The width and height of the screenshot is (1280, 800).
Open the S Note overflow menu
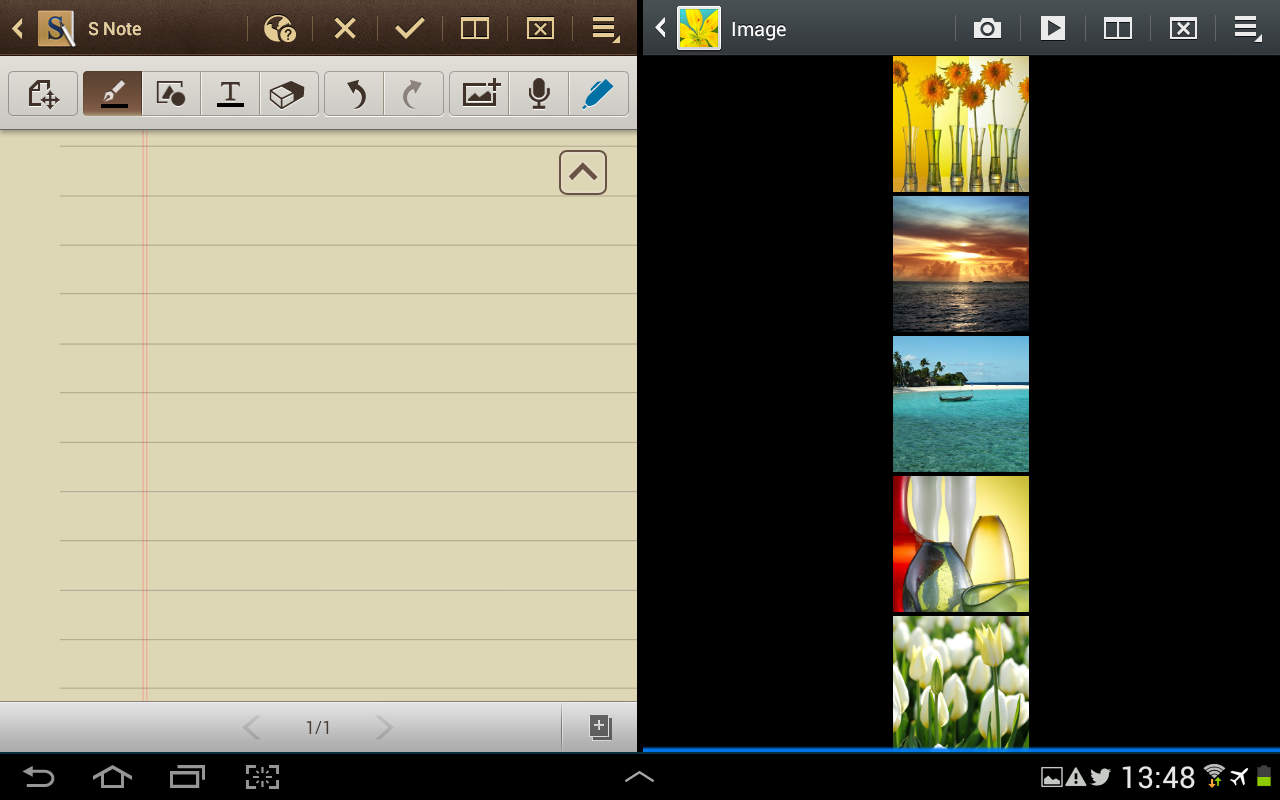[x=605, y=29]
